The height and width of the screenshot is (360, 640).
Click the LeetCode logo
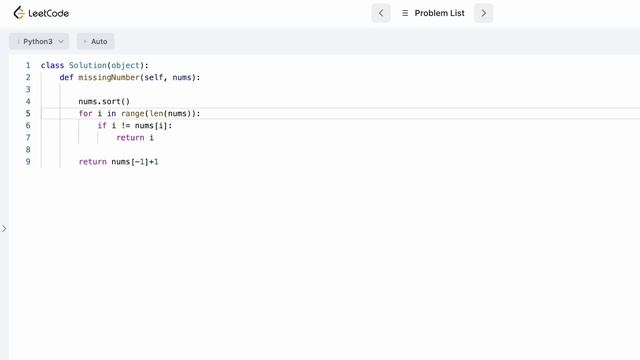click(41, 13)
